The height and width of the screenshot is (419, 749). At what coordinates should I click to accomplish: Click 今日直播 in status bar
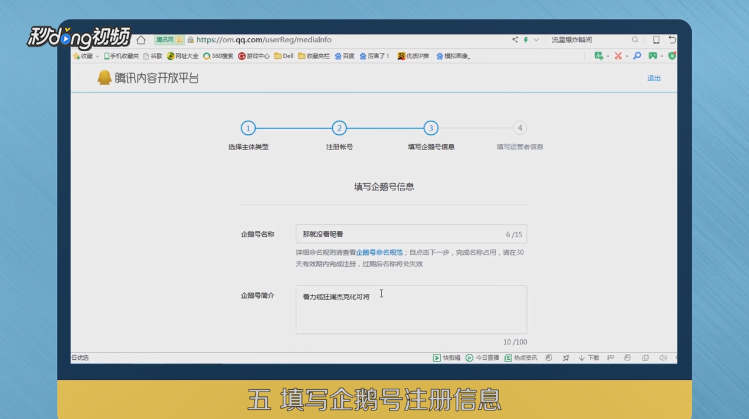pos(482,358)
